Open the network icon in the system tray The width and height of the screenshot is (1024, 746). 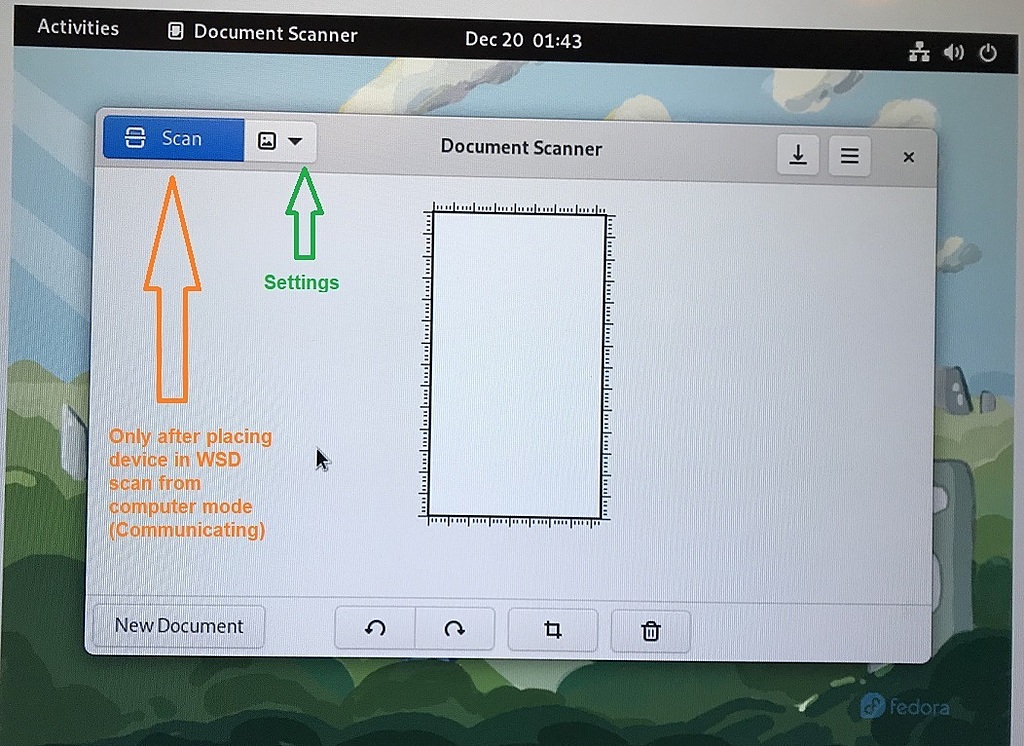click(920, 51)
